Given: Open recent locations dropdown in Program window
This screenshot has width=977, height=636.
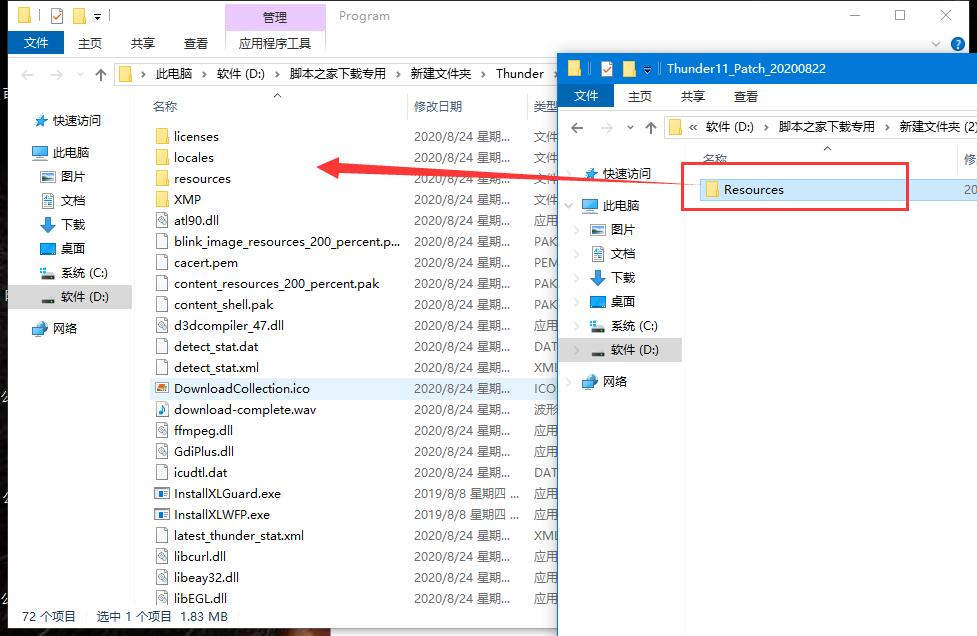Looking at the screenshot, I should coord(80,75).
